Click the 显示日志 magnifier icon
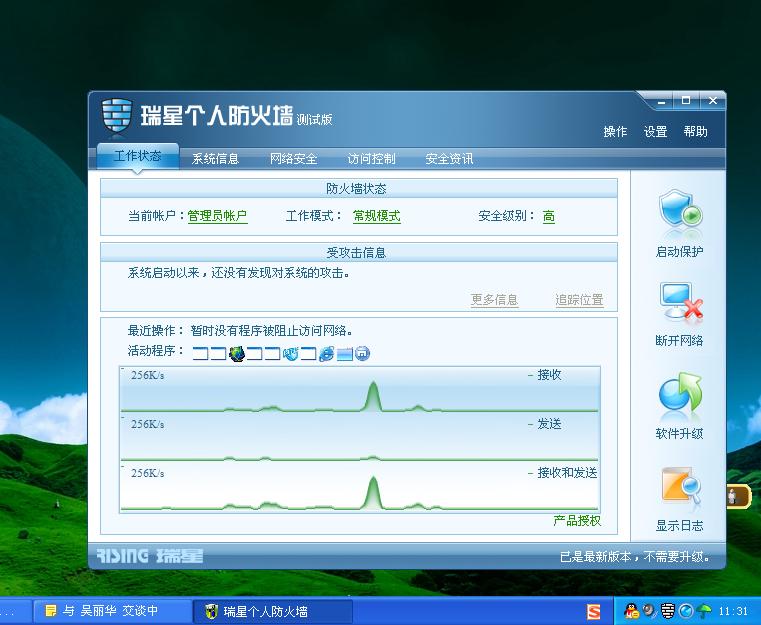This screenshot has width=761, height=625. pos(681,485)
